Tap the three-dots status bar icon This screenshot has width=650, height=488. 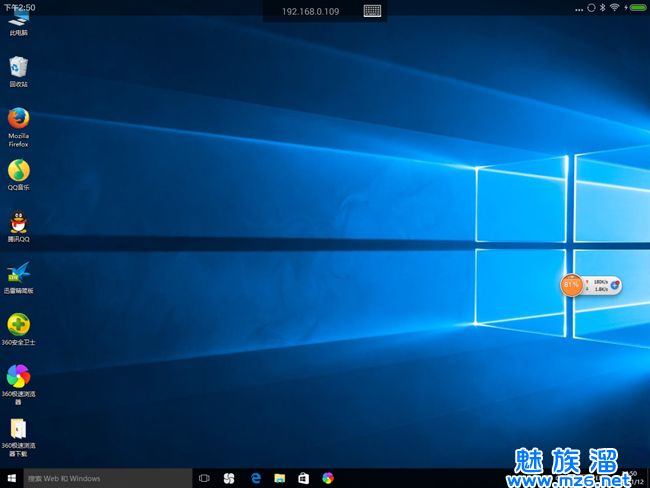coord(579,9)
